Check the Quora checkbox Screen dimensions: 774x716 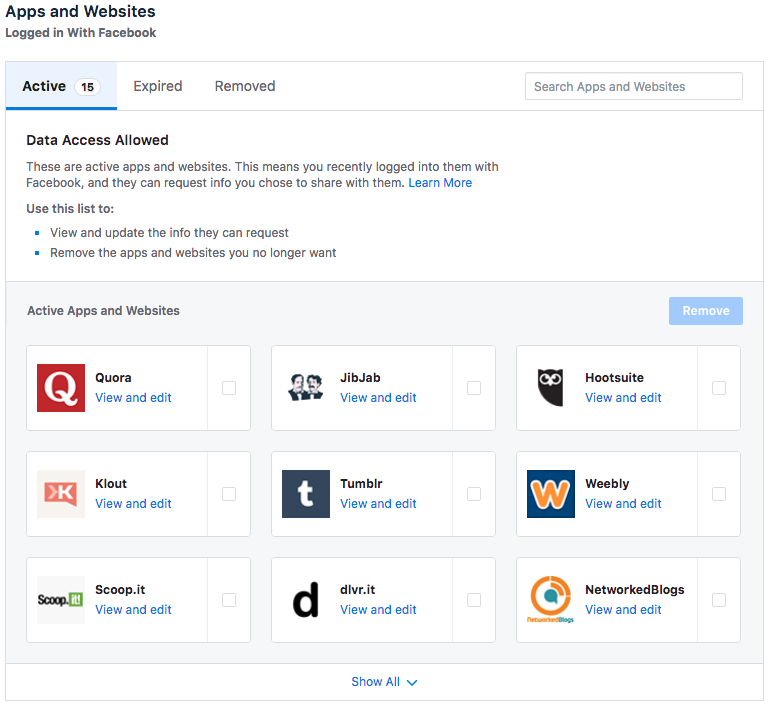pos(229,388)
